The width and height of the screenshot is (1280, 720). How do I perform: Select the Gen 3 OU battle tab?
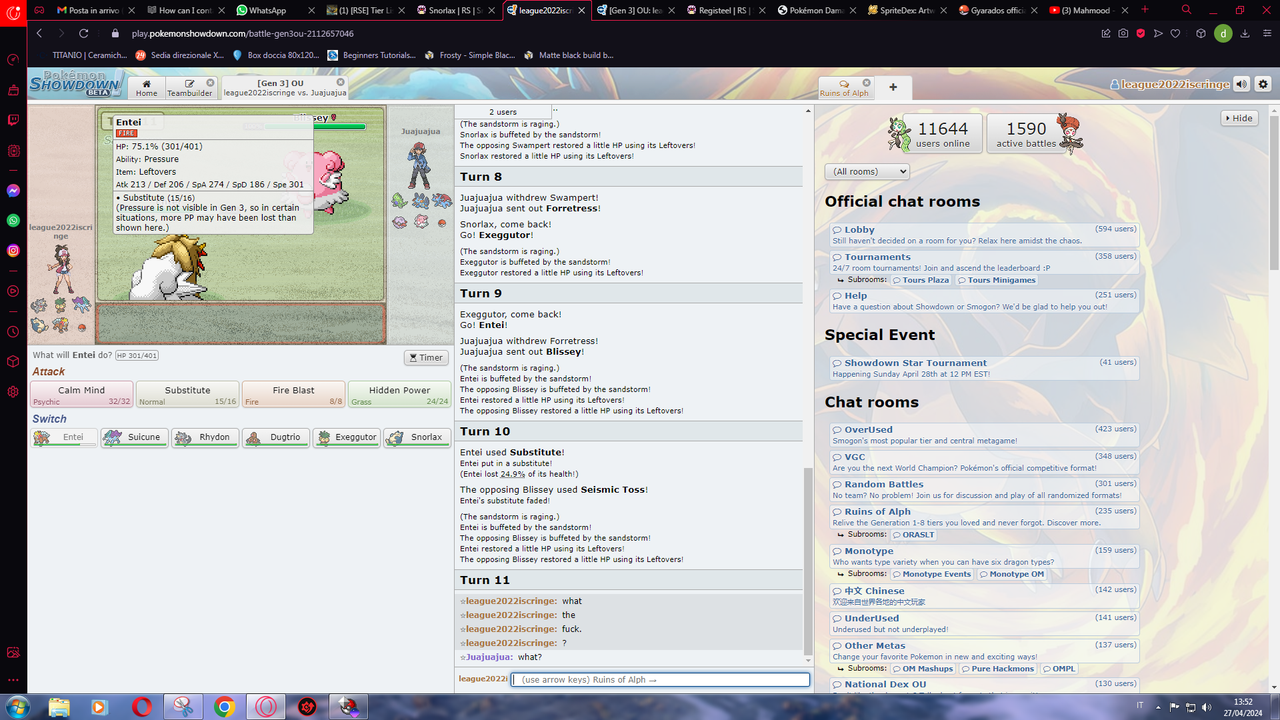click(285, 88)
